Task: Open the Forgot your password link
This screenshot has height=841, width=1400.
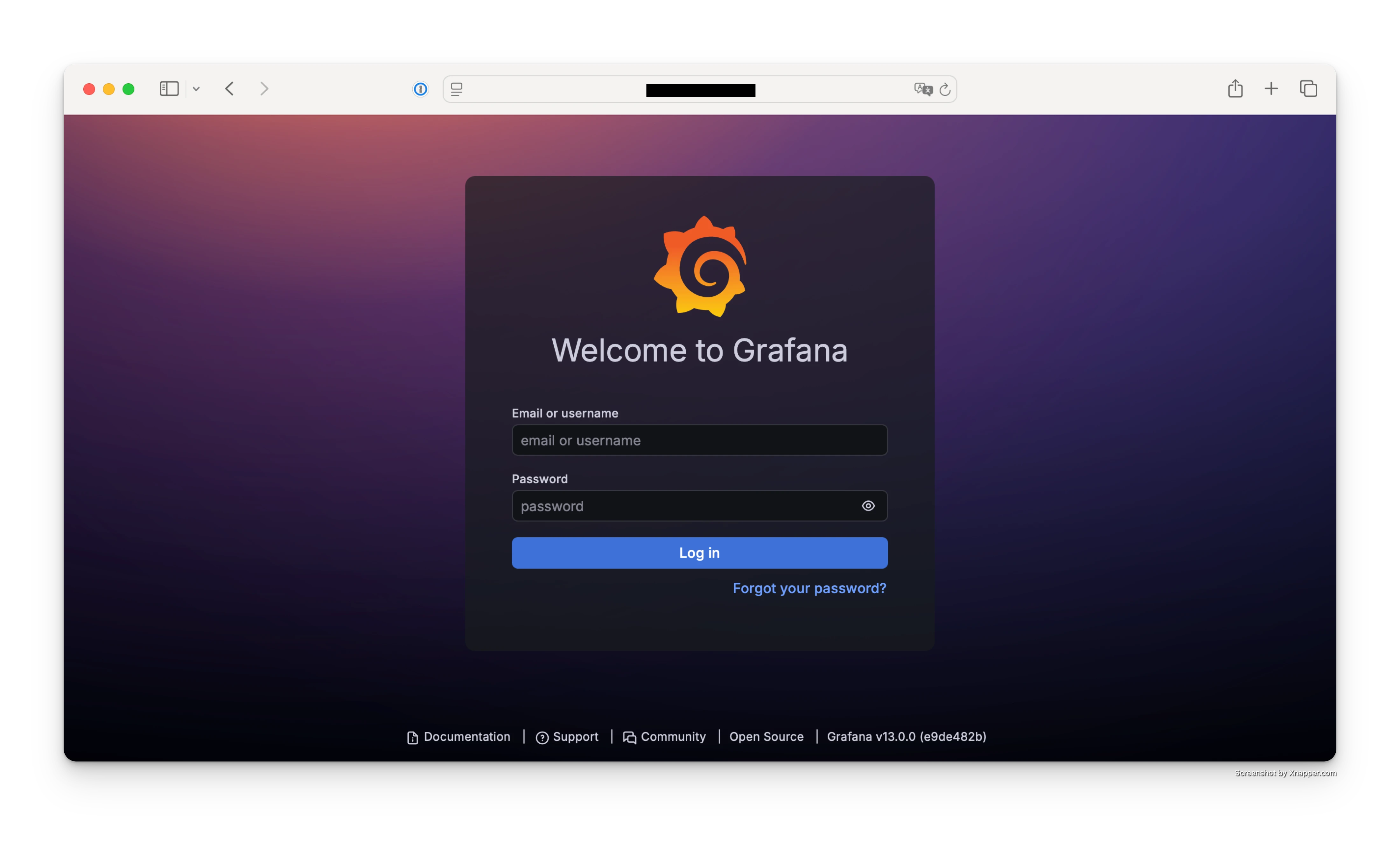Action: click(x=809, y=588)
